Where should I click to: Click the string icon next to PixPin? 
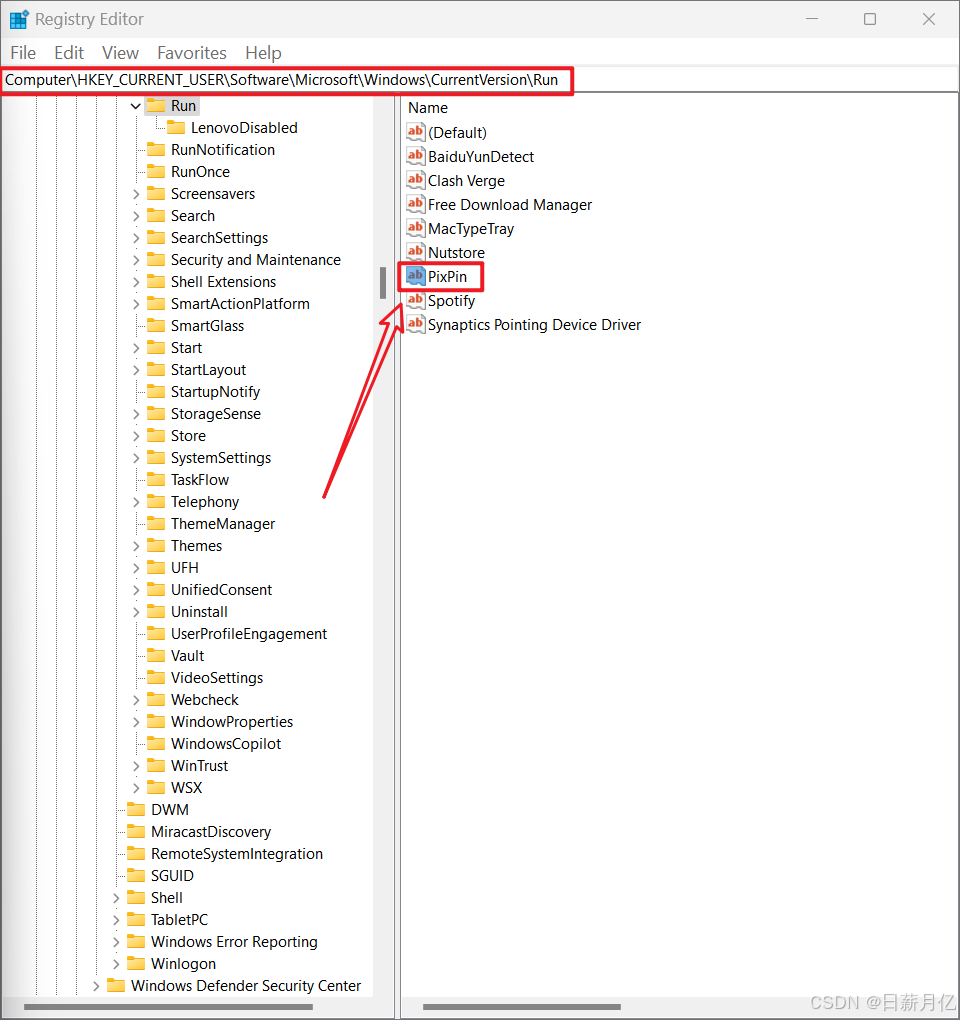[x=416, y=276]
